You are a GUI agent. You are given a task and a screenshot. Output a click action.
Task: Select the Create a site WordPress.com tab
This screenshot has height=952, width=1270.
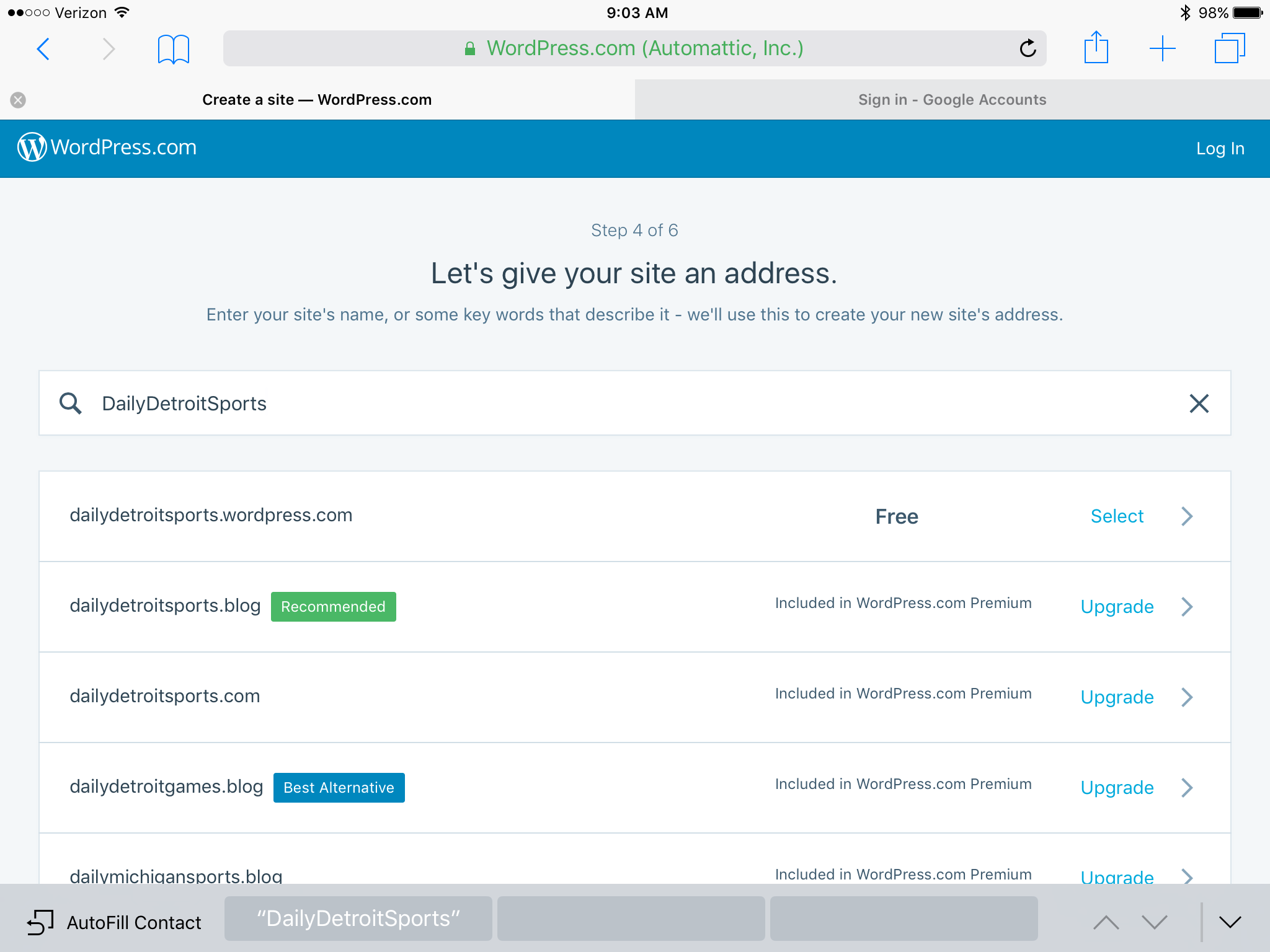(317, 100)
